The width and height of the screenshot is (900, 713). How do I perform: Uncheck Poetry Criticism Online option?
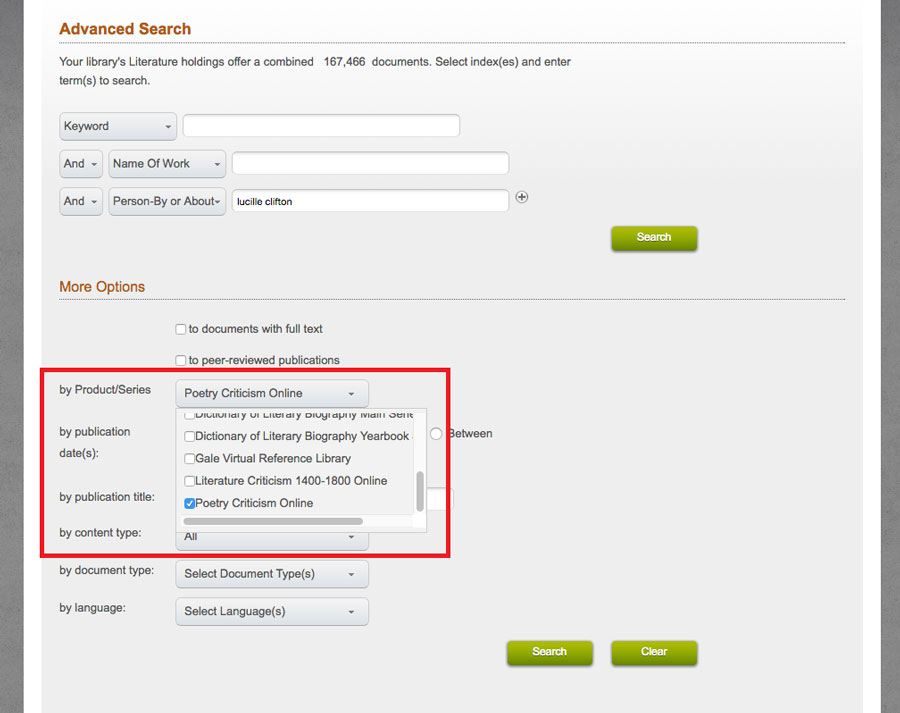(190, 503)
